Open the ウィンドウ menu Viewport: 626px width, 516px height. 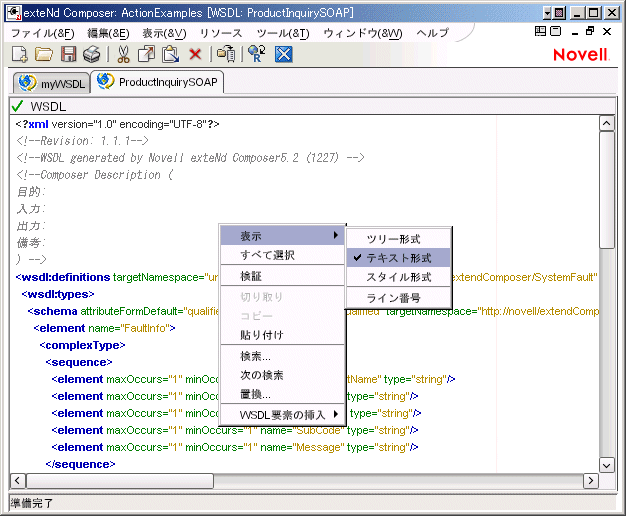363,33
